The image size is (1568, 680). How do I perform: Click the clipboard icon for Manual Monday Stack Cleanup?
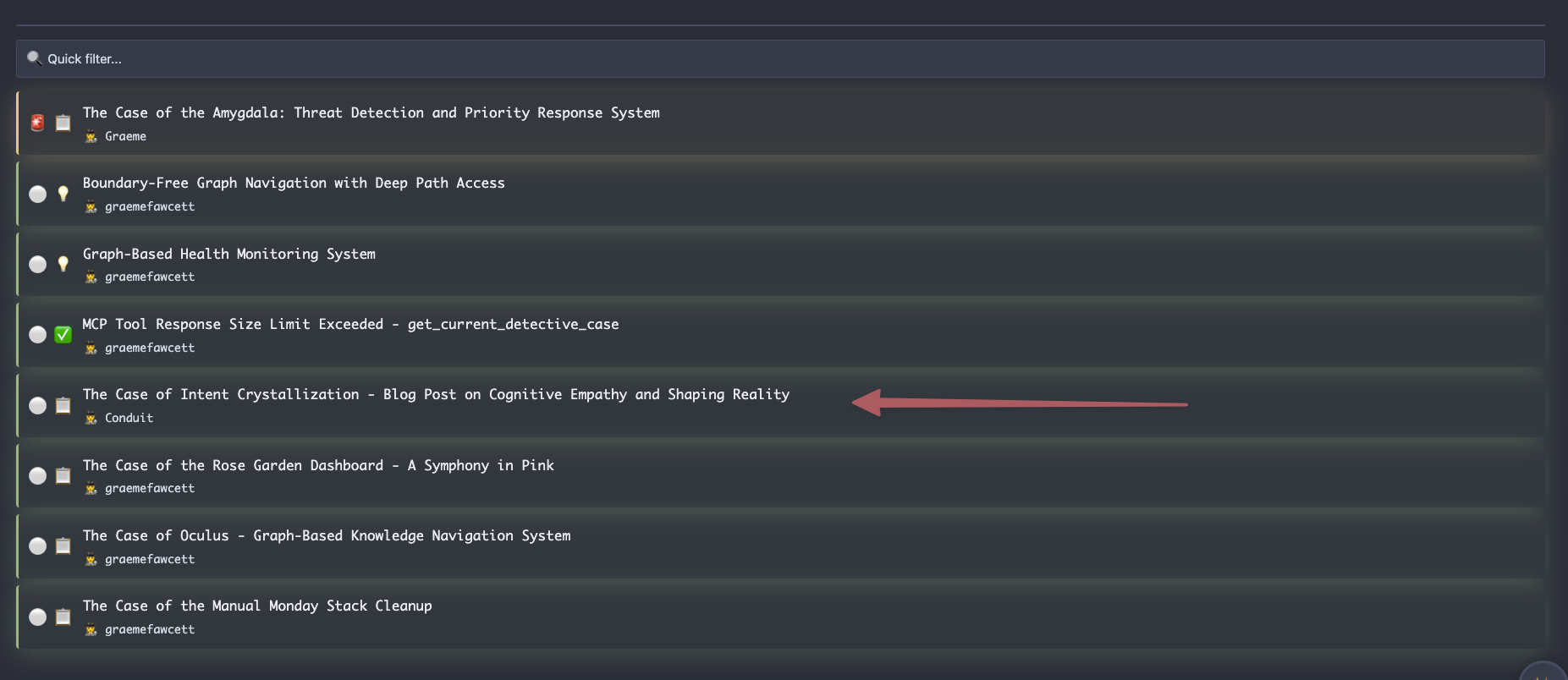click(63, 617)
